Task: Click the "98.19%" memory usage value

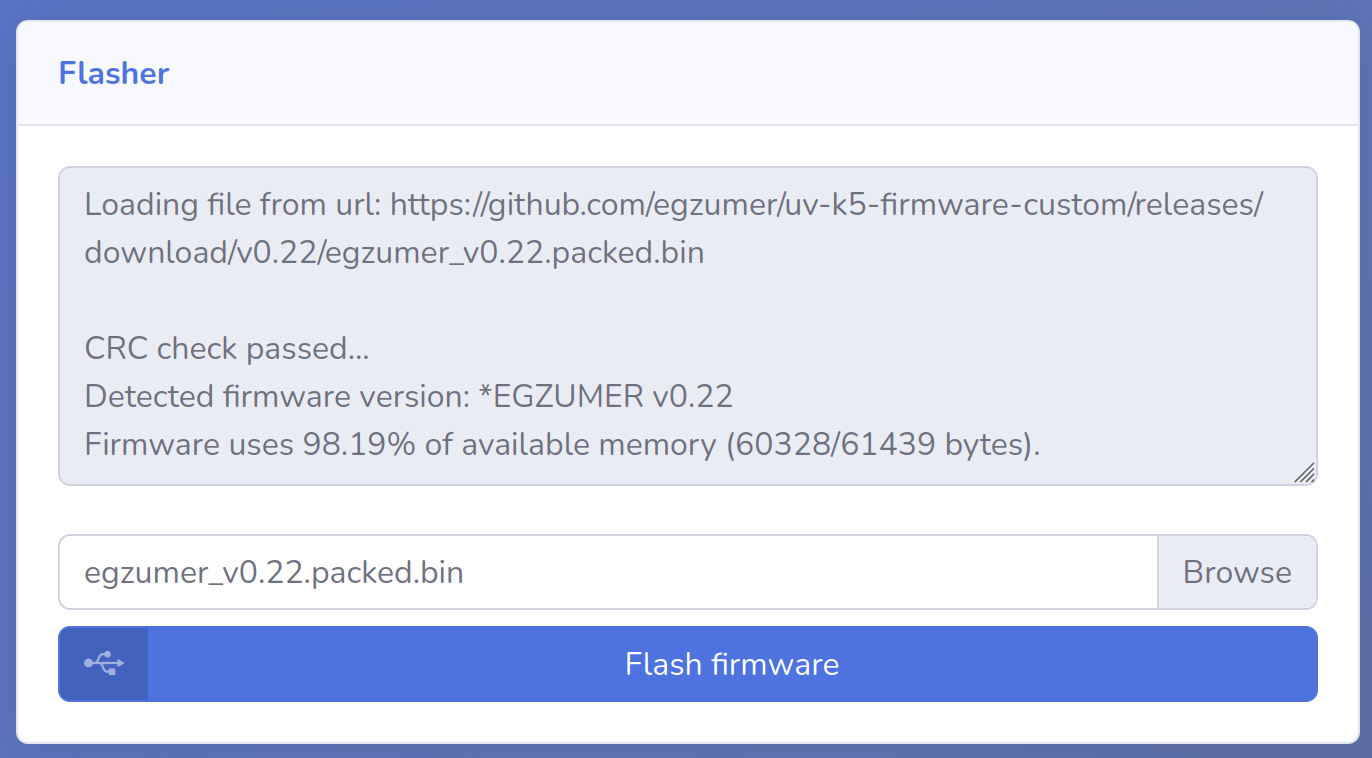Action: coord(359,445)
